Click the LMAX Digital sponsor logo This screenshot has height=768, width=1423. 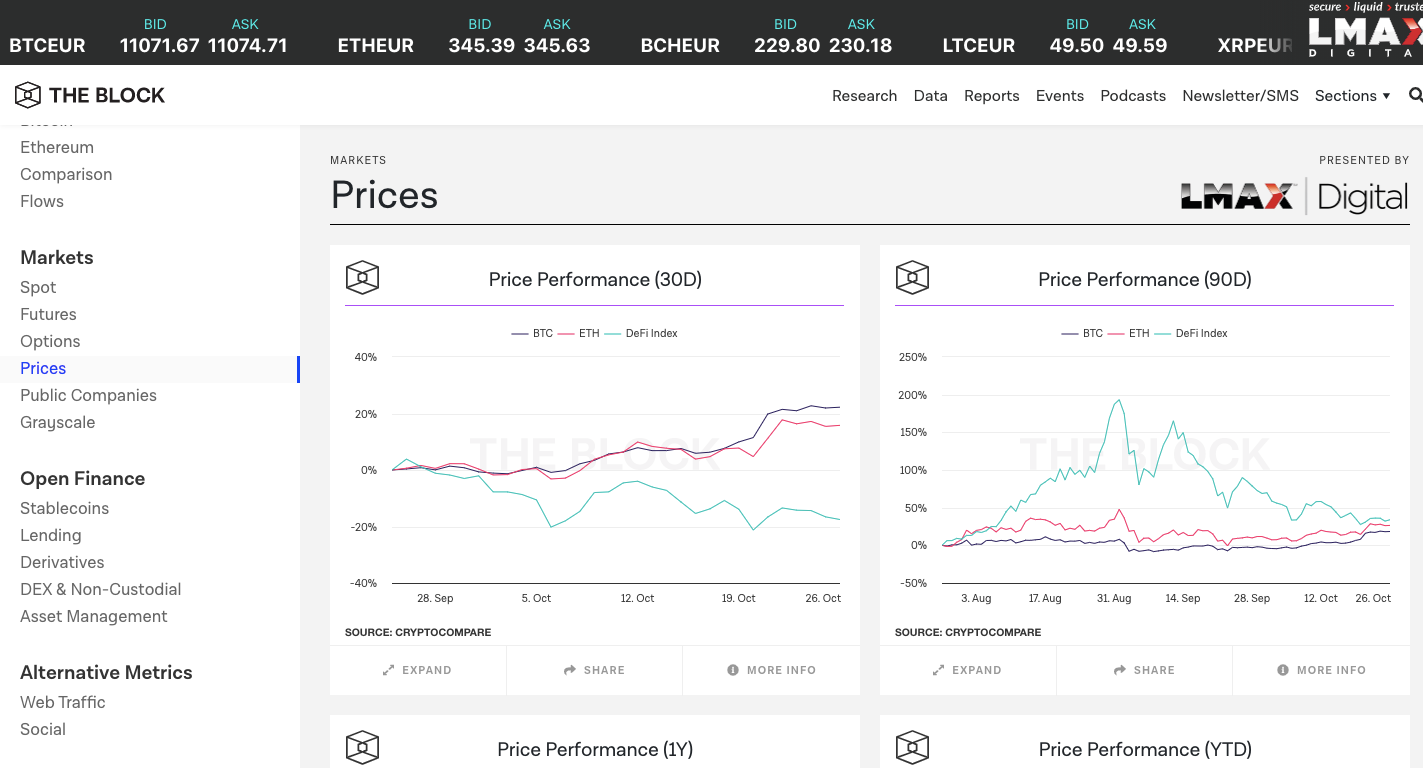(1295, 197)
